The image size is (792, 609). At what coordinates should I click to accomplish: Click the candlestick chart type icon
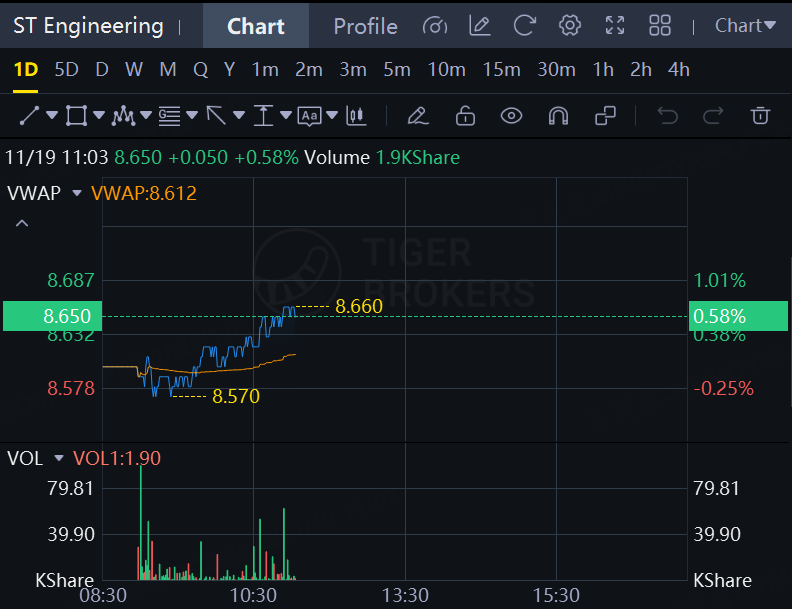click(356, 116)
